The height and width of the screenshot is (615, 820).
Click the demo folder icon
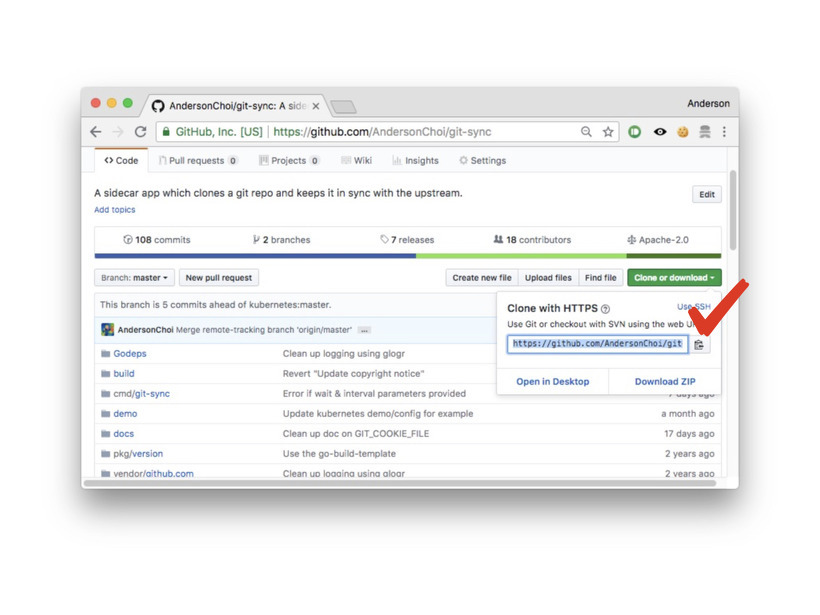(106, 414)
